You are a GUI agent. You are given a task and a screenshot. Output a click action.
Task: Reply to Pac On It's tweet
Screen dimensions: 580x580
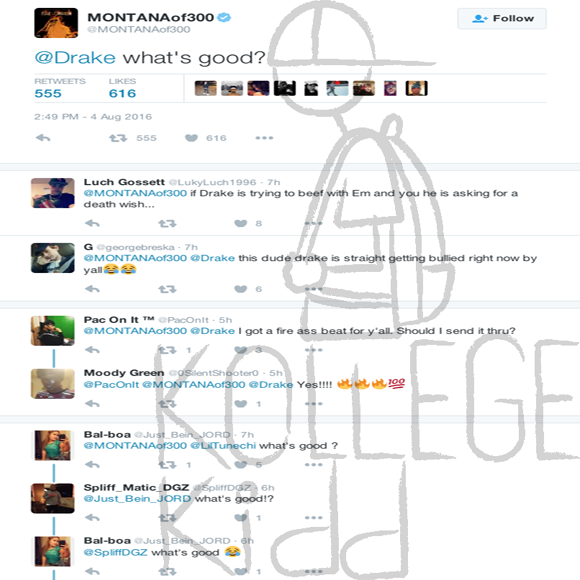point(92,350)
